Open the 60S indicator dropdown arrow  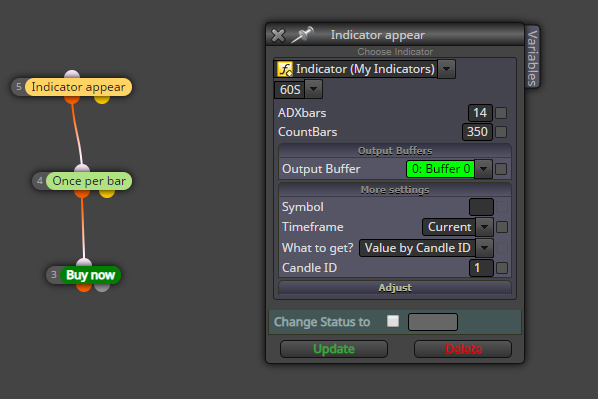tap(313, 89)
